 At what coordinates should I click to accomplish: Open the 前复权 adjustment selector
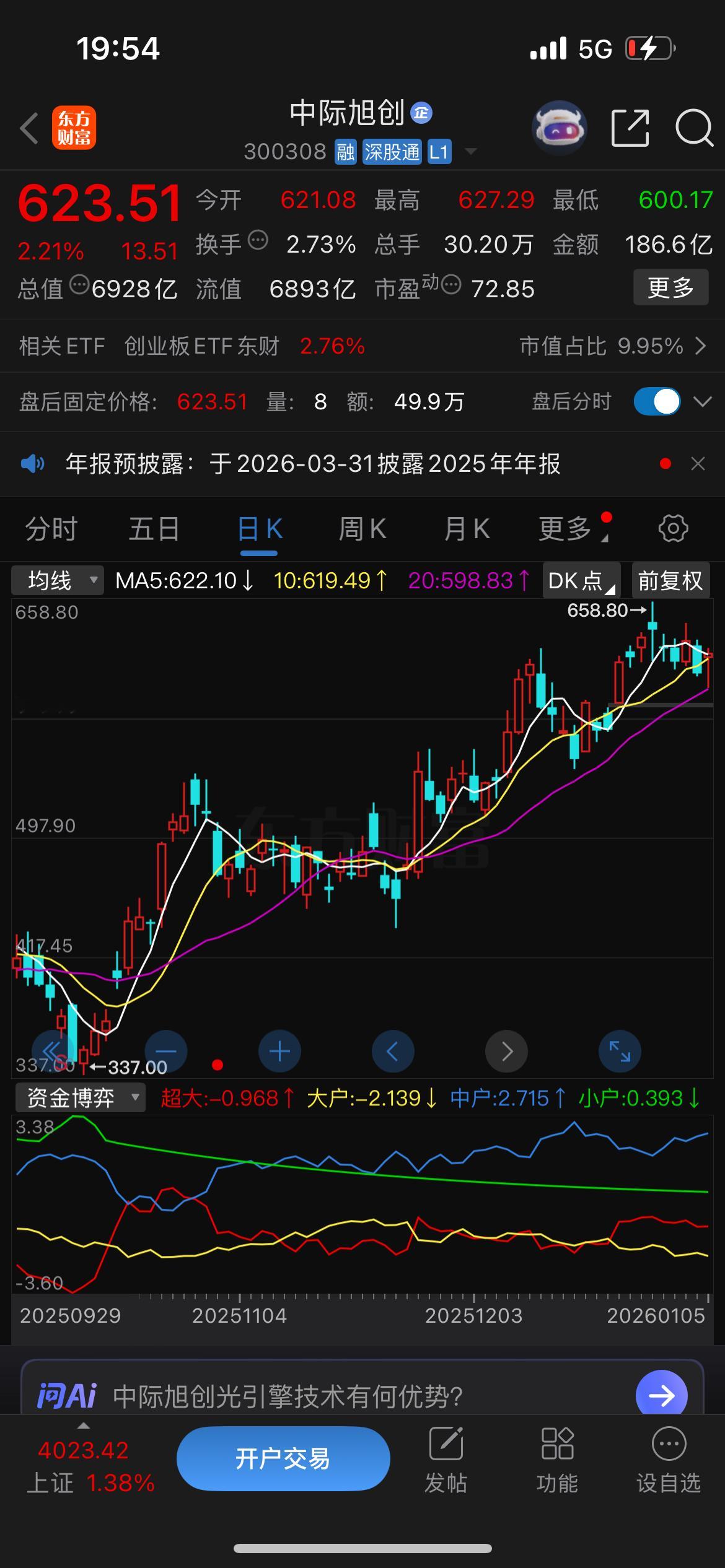click(x=670, y=580)
